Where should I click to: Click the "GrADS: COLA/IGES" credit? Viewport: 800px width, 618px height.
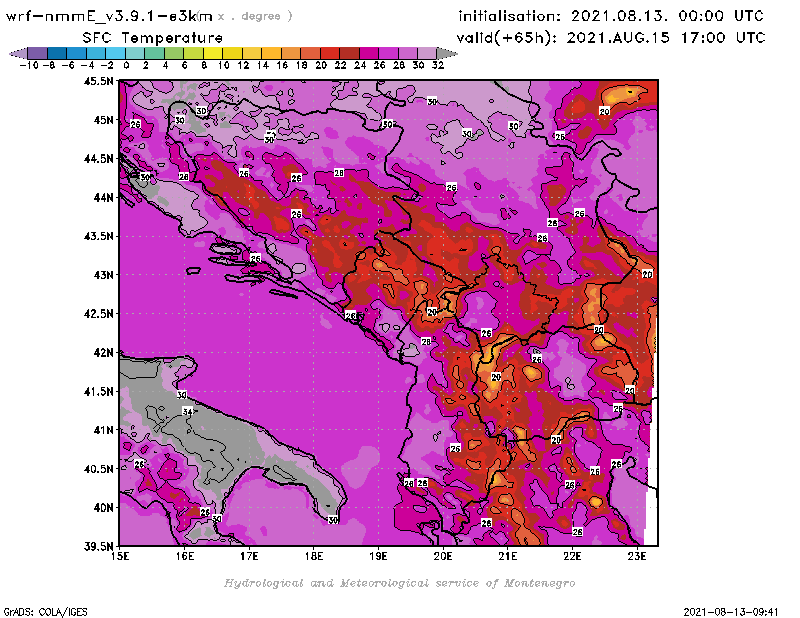[x=45, y=612]
